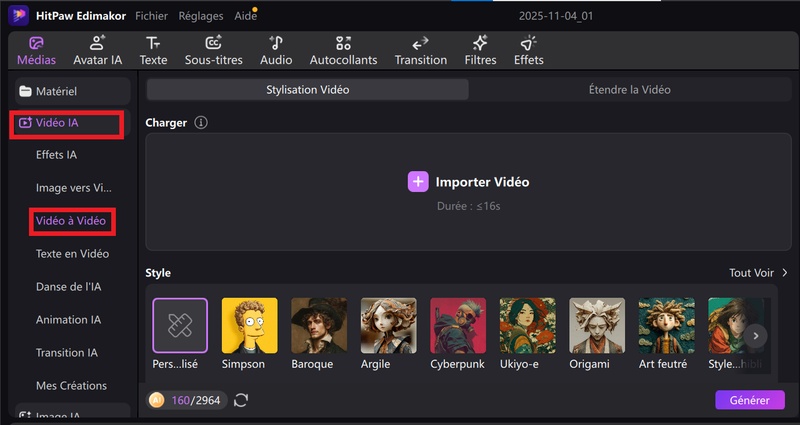
Task: Expand Tout Voir styles list
Action: [758, 272]
